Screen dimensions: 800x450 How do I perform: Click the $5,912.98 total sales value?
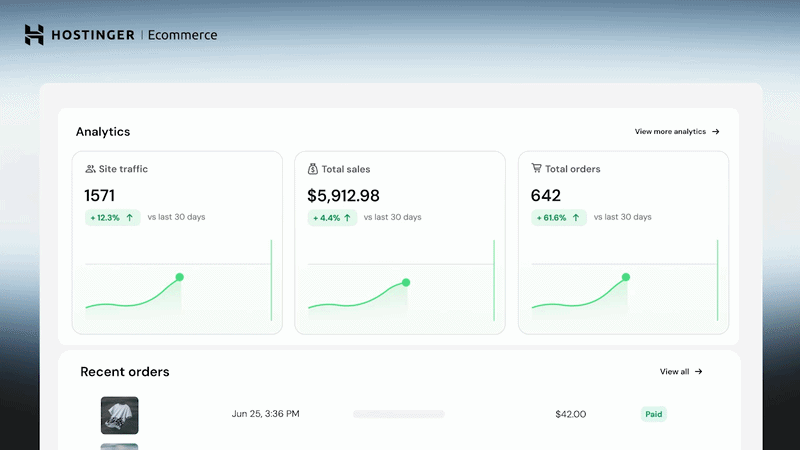pos(343,195)
